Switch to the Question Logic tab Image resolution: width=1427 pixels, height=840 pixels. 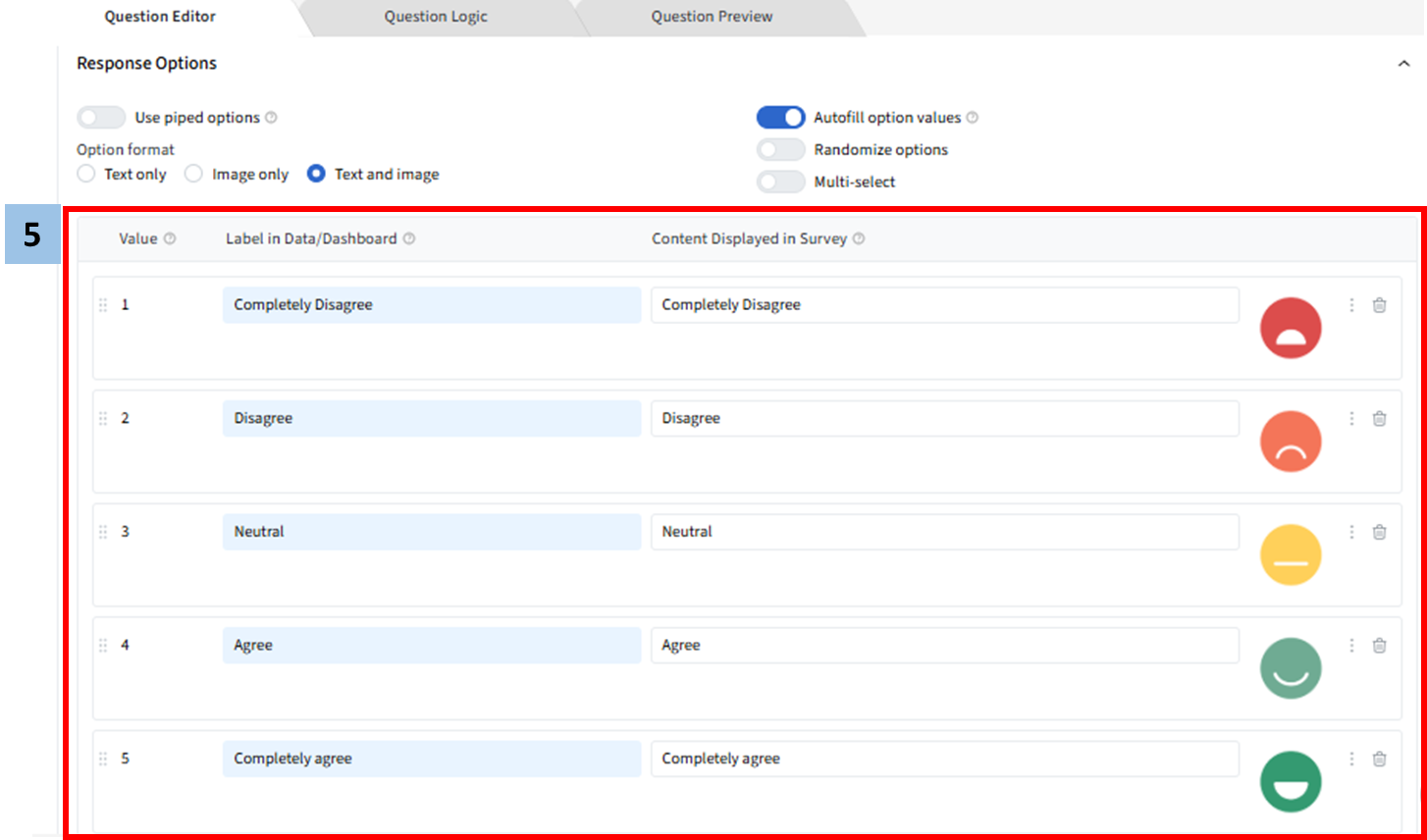tap(436, 17)
